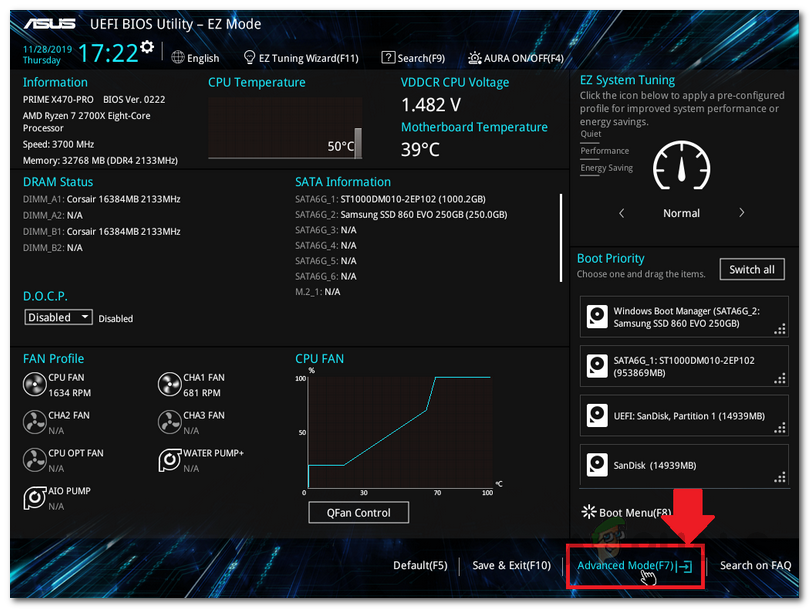This screenshot has height=609, width=810.
Task: Click the SATA Information scrollbar
Action: 561,238
